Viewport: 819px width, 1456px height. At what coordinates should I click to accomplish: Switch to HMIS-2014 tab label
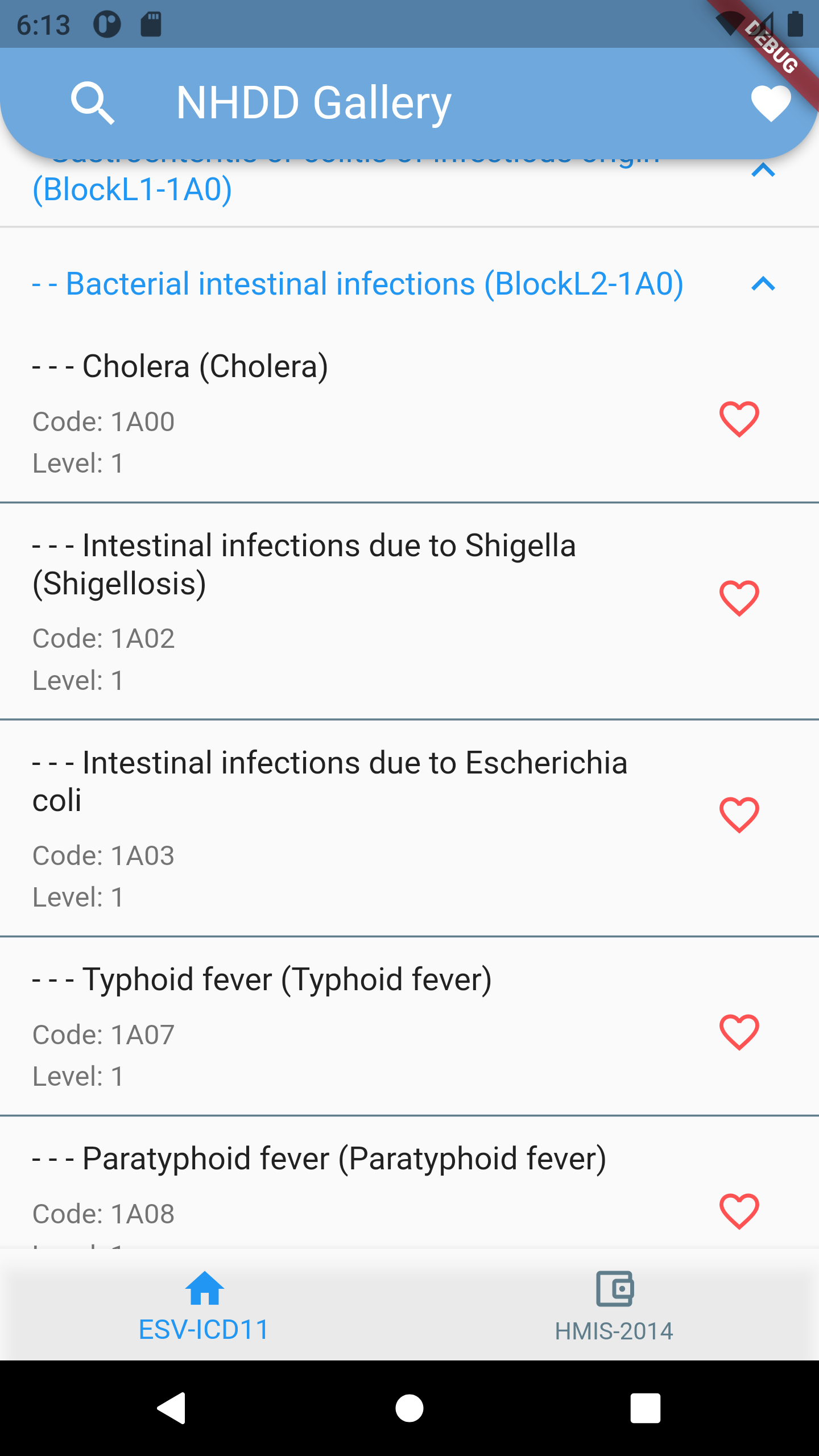click(x=614, y=1331)
